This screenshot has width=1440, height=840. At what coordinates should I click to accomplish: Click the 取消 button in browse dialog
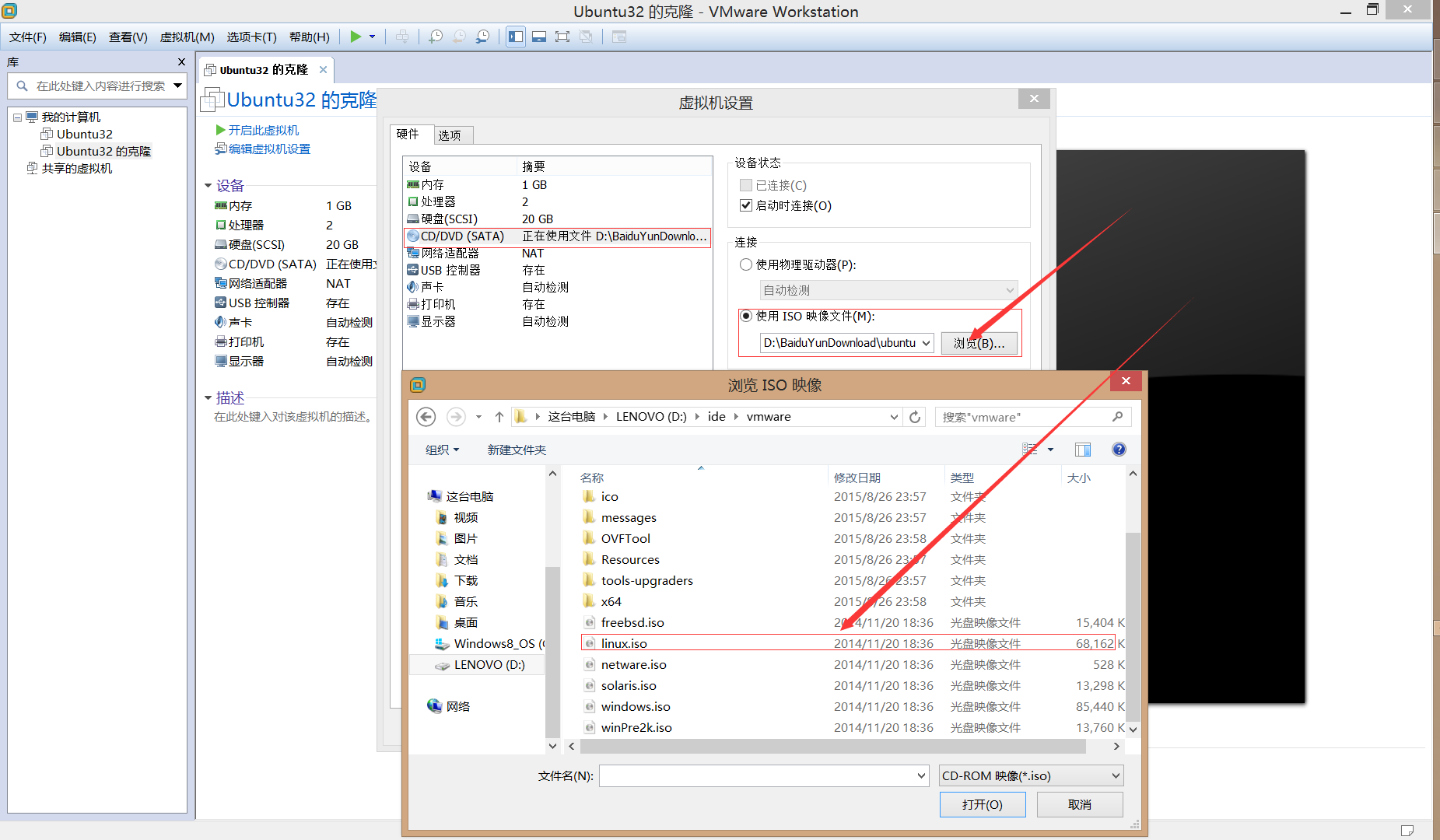(1079, 804)
